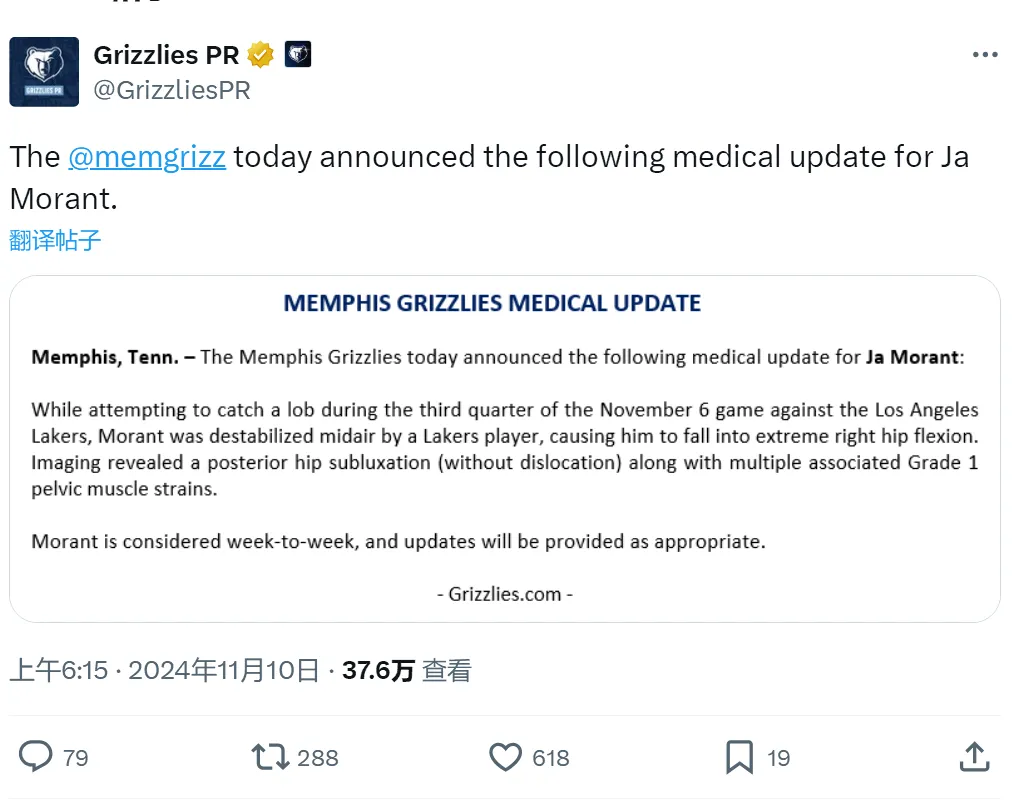Click the 618 likes count
1022x805 pixels.
(x=551, y=758)
